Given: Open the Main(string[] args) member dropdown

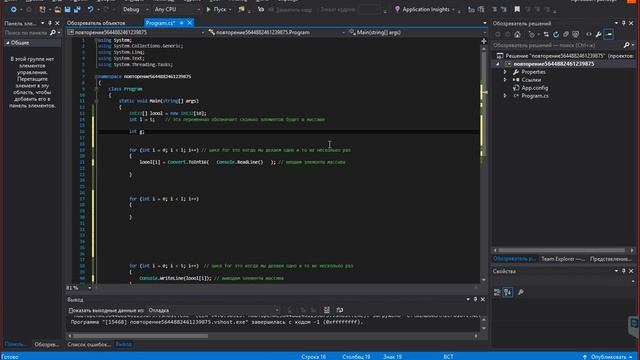Looking at the screenshot, I should click(417, 33).
